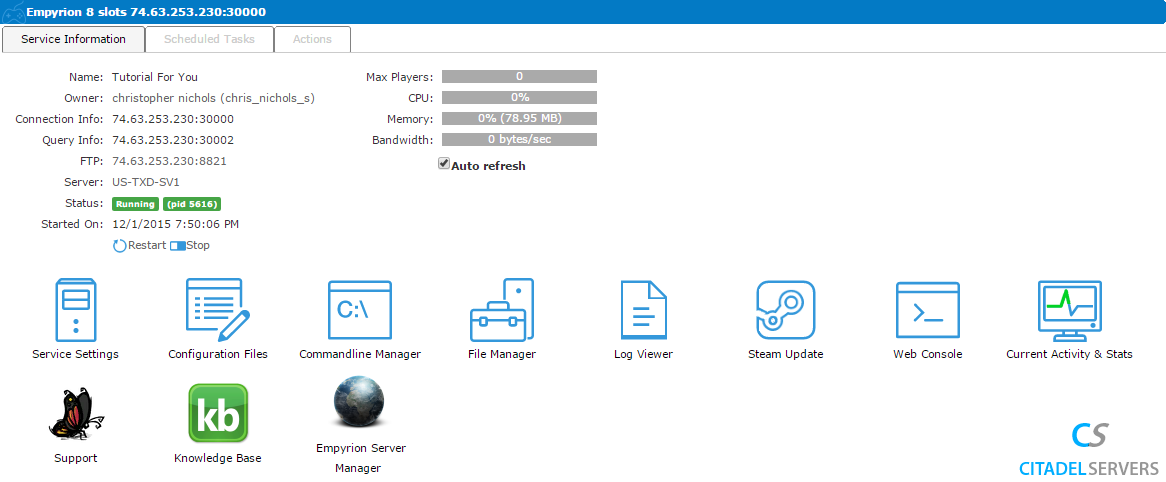Click the pid 5616 badge
Viewport: 1166px width, 482px height.
(192, 204)
